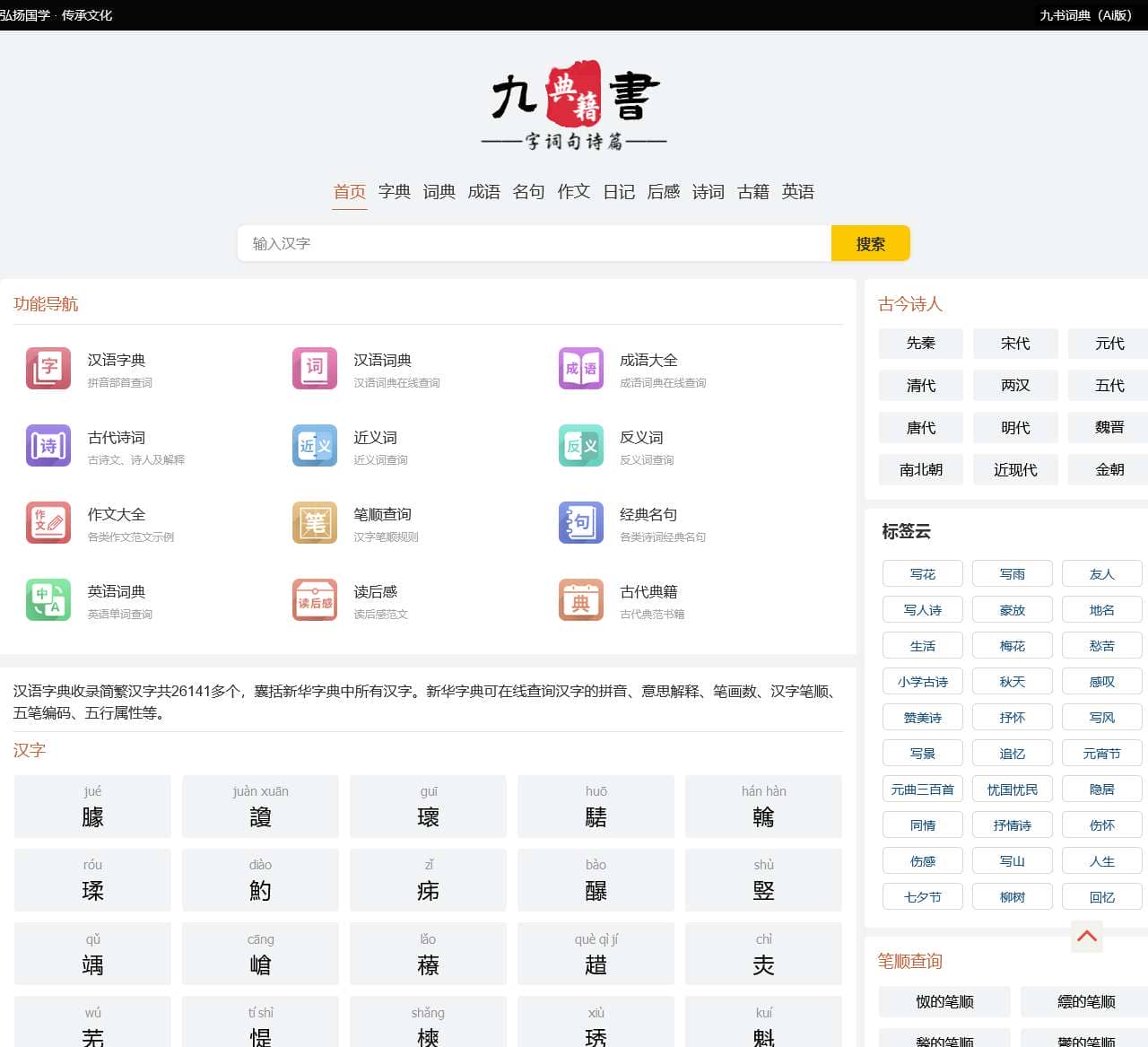
Task: Select the 元曲三百首 tag
Action: click(922, 789)
